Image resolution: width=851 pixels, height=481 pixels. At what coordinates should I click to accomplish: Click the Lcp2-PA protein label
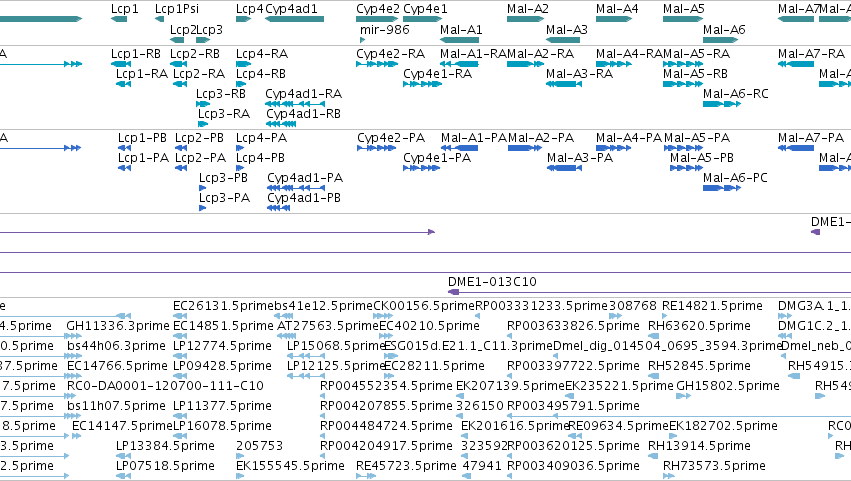[x=200, y=158]
